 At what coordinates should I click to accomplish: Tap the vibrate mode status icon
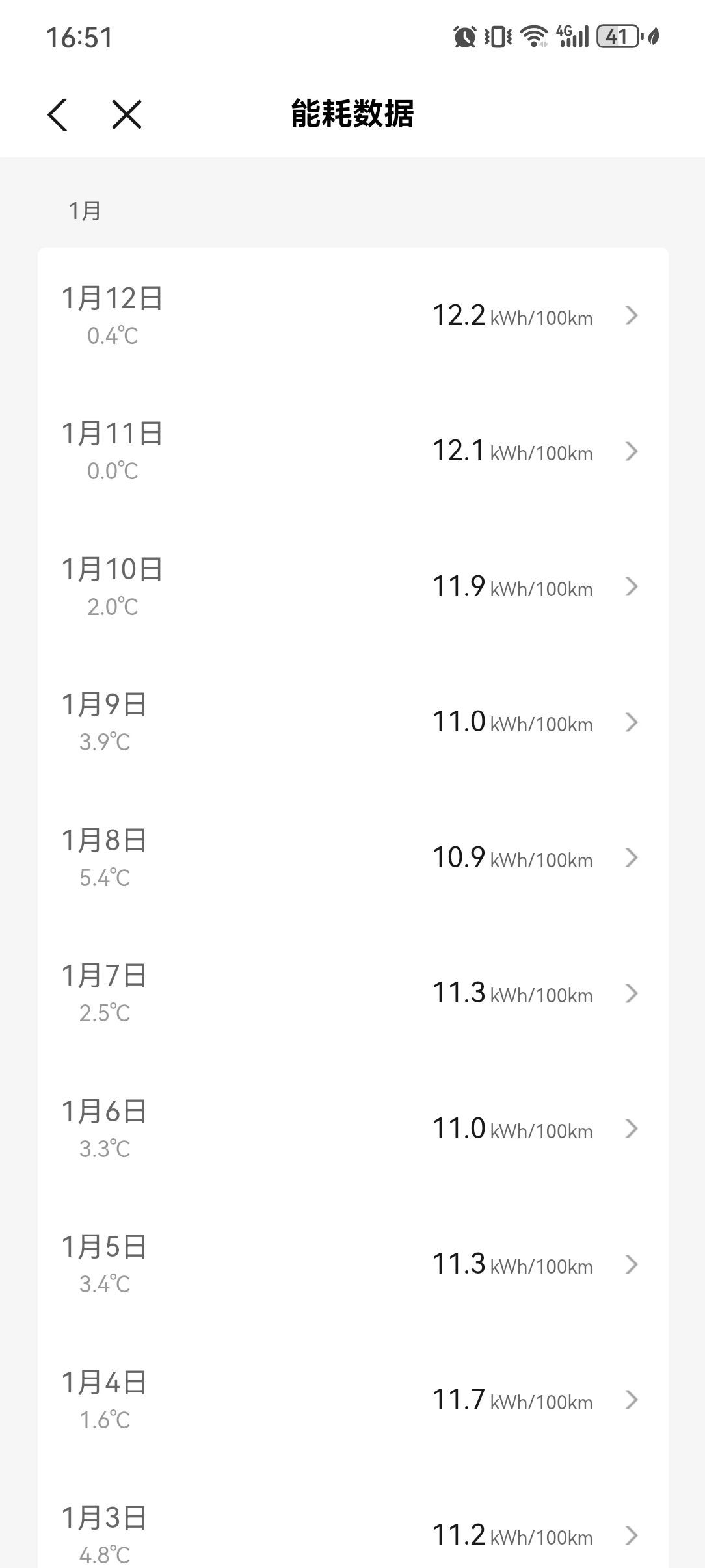pos(498,37)
